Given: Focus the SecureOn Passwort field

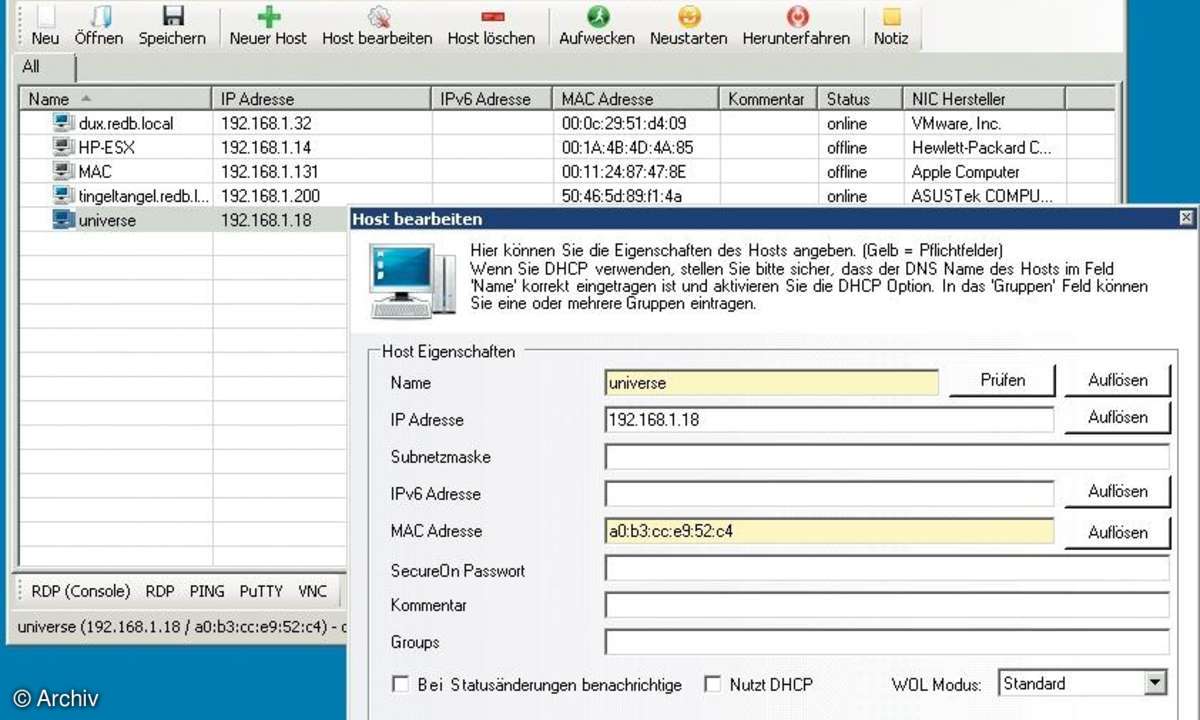Looking at the screenshot, I should point(887,568).
